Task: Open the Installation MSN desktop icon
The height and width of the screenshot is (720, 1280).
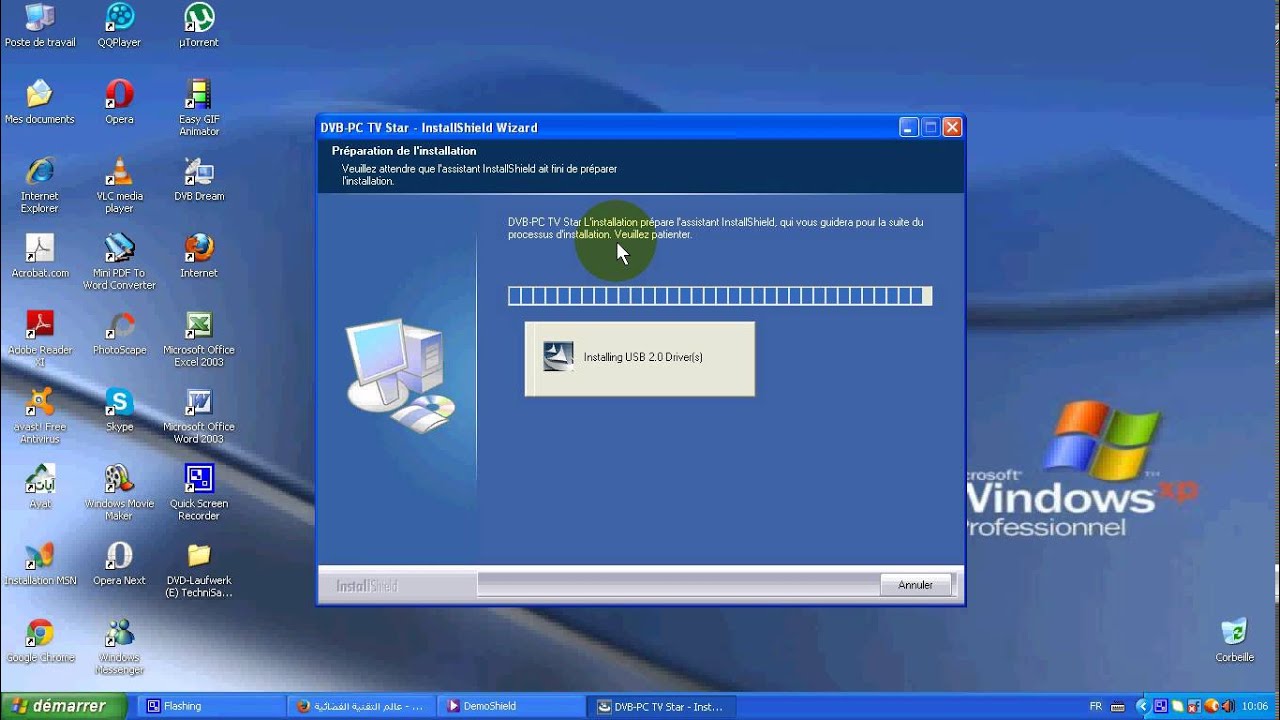Action: pyautogui.click(x=39, y=565)
